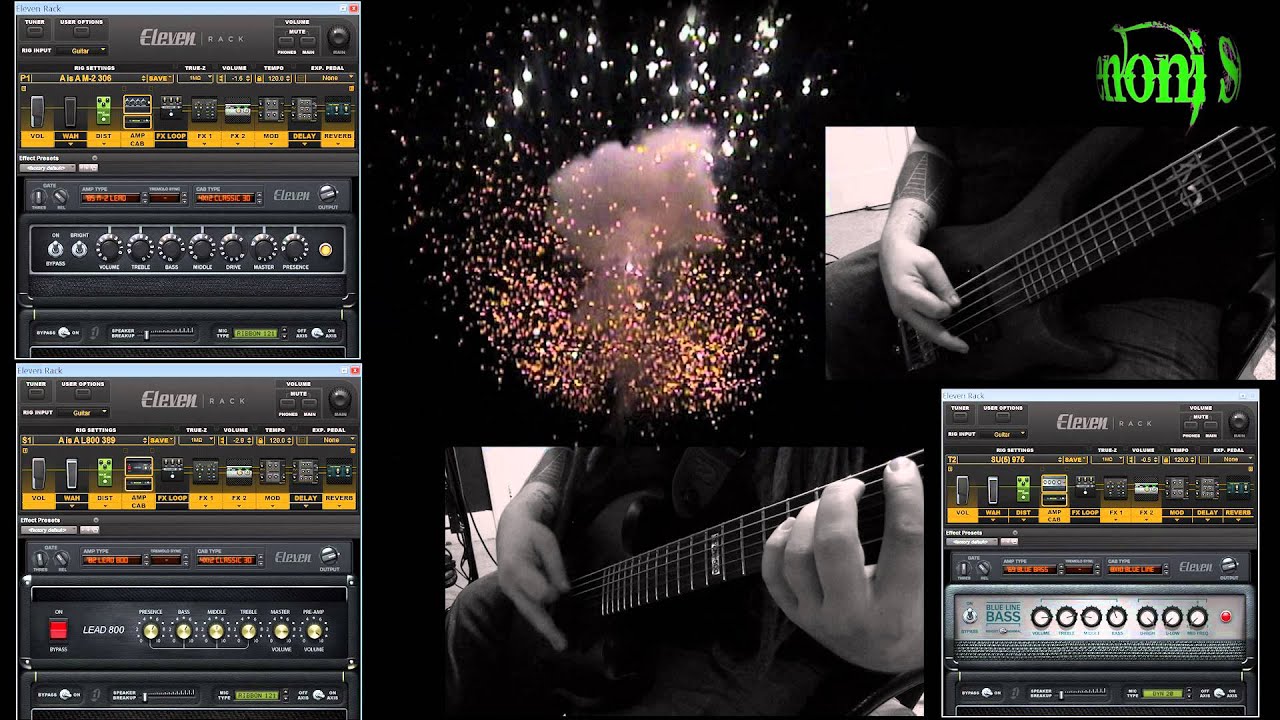Toggle the red ON/bypass switch on the Lead 800 amp

[59, 629]
